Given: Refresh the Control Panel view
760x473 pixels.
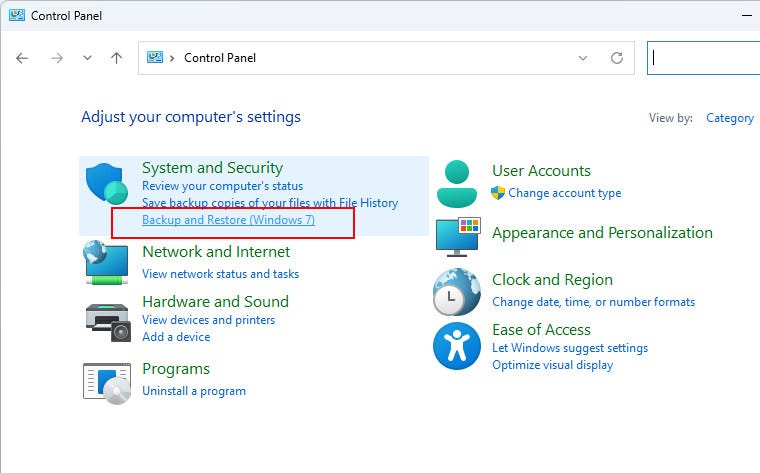Looking at the screenshot, I should (617, 58).
